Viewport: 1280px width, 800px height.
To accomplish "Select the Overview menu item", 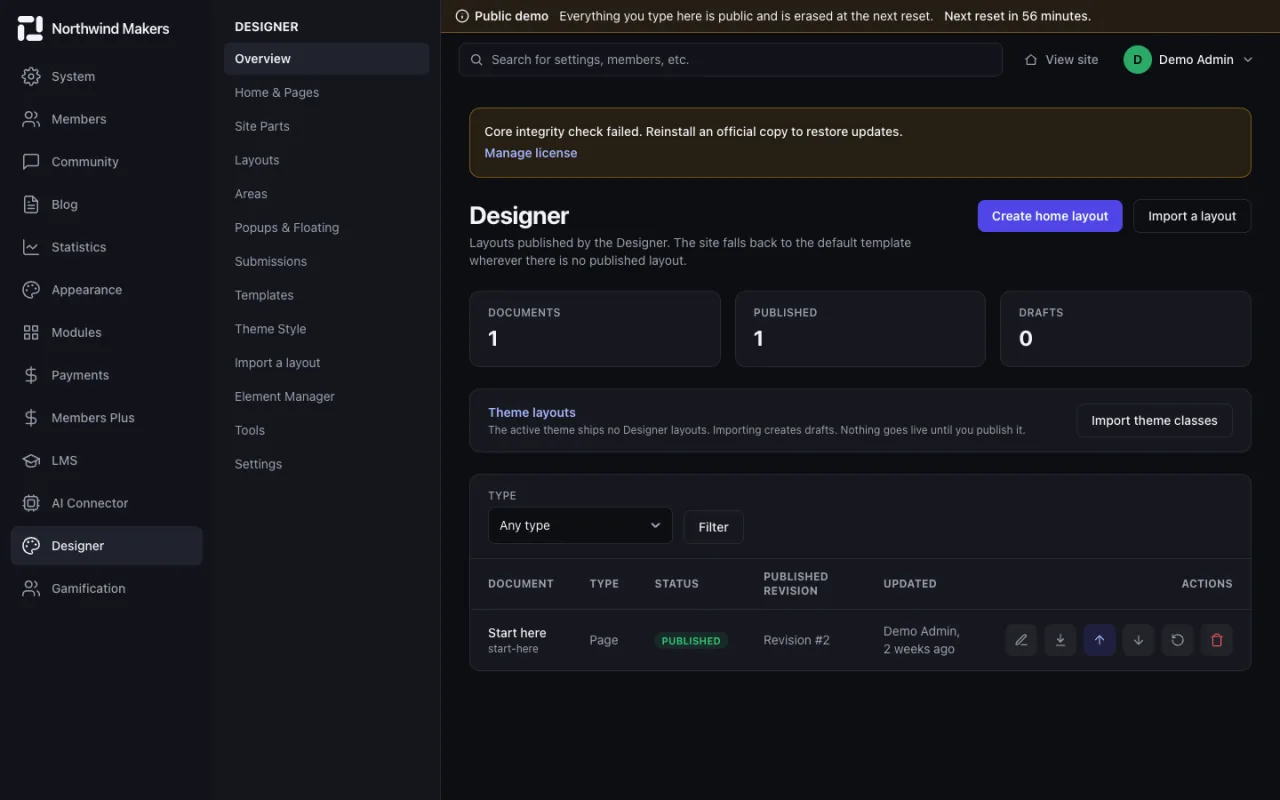I will pos(327,59).
